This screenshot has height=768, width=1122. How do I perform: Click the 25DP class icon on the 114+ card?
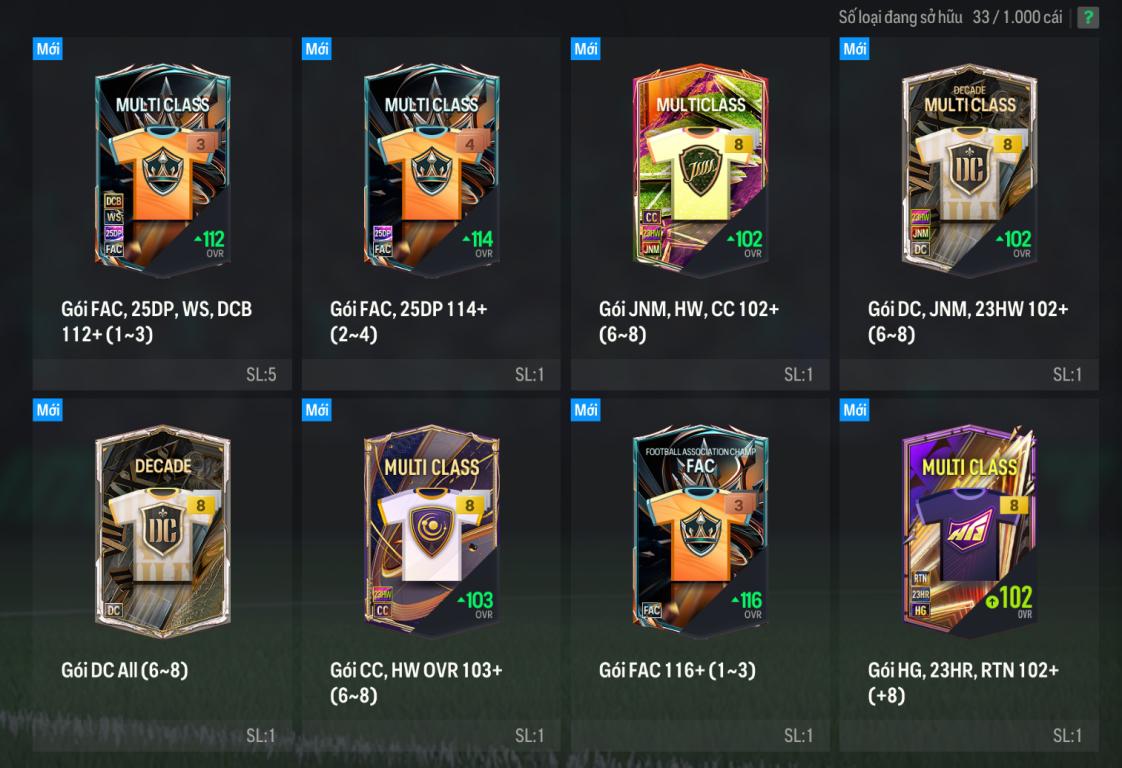tap(383, 233)
